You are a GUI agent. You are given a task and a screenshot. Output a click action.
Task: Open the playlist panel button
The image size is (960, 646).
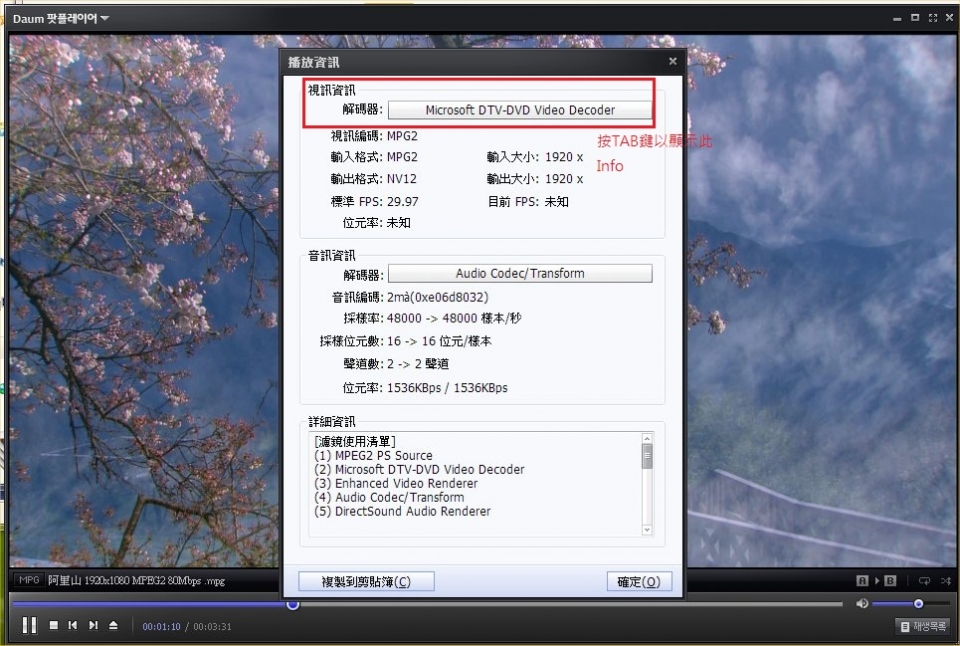[921, 626]
